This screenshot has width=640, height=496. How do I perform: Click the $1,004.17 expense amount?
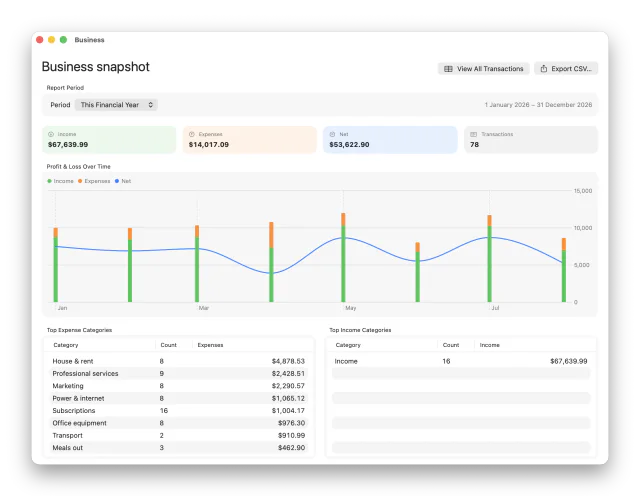point(288,411)
